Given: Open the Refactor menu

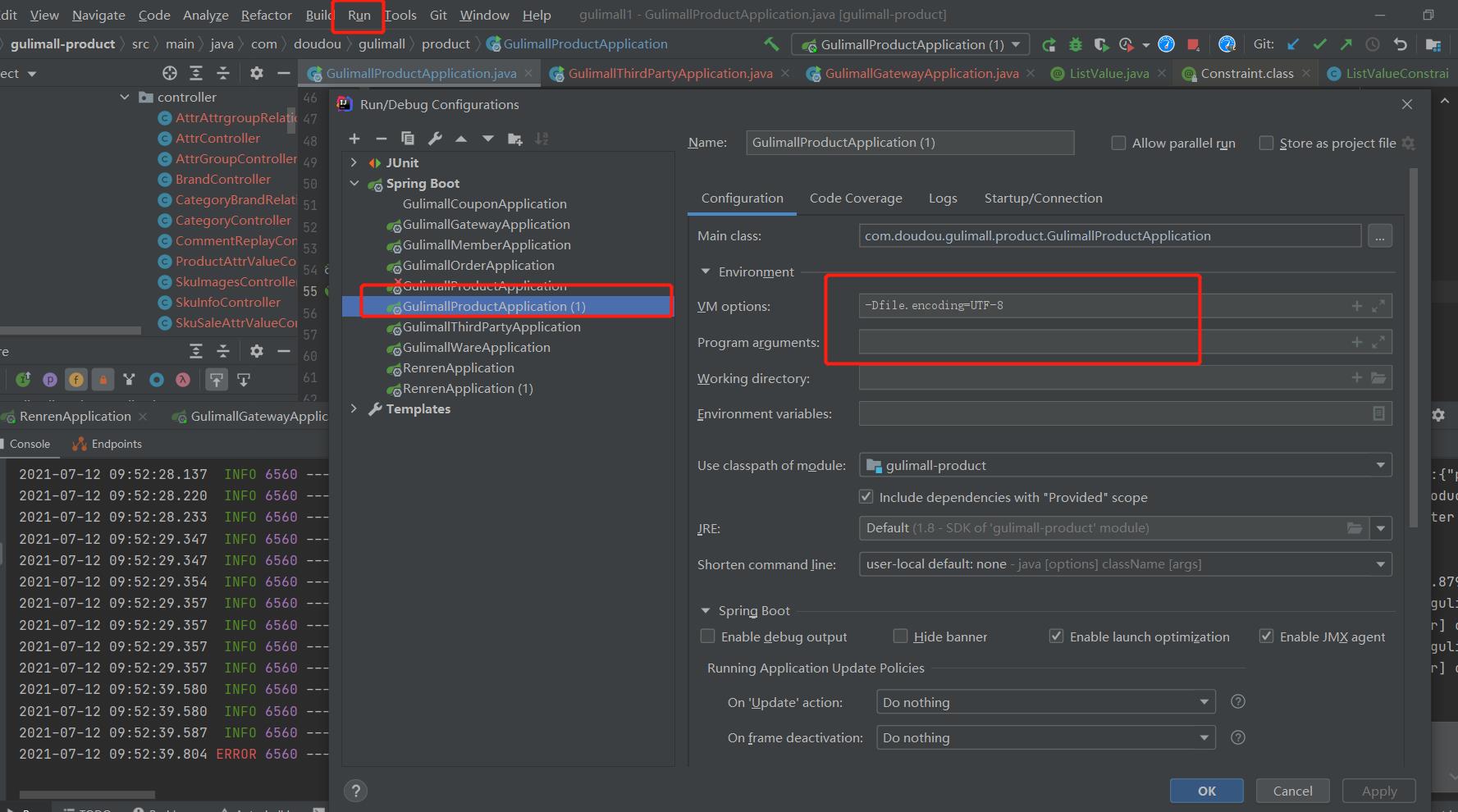Looking at the screenshot, I should click(266, 15).
